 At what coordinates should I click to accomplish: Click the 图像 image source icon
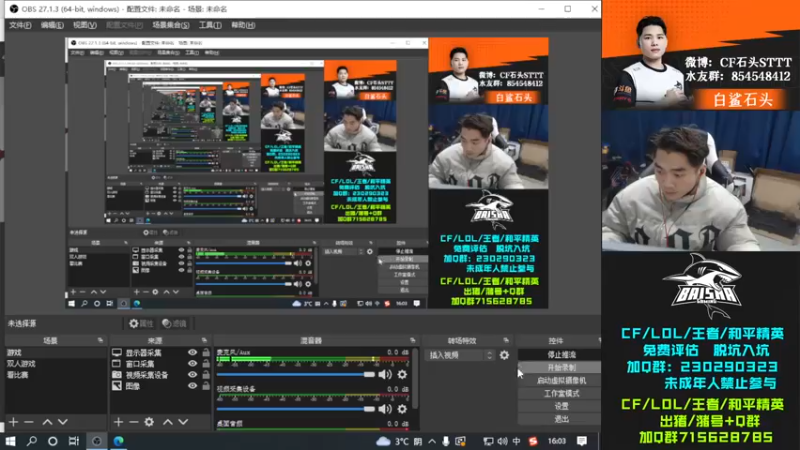(117, 386)
